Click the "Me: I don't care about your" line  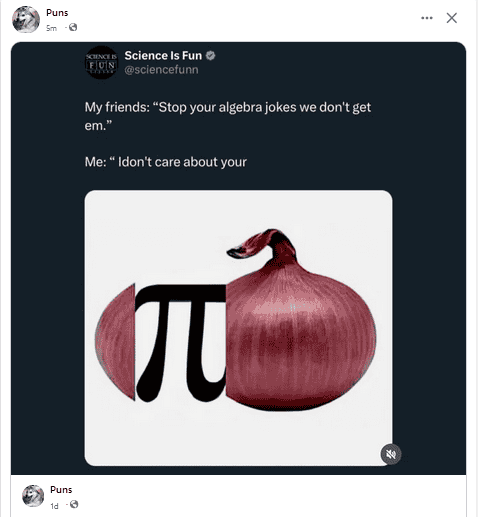166,162
